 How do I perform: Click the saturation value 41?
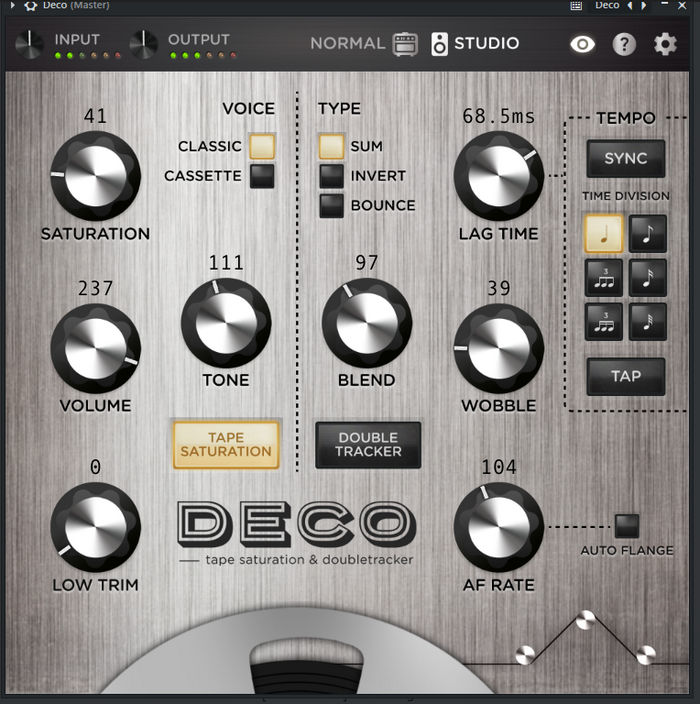pyautogui.click(x=95, y=116)
